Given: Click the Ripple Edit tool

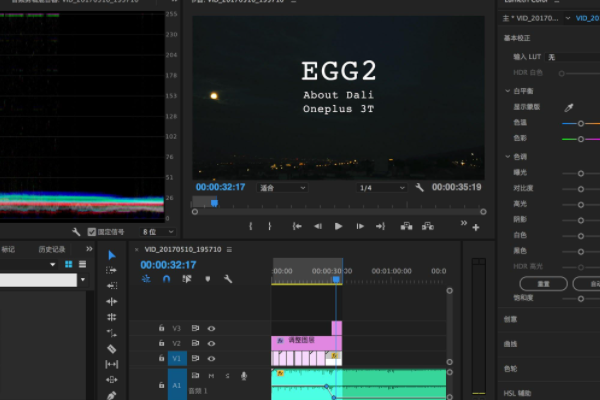Looking at the screenshot, I should point(111,301).
